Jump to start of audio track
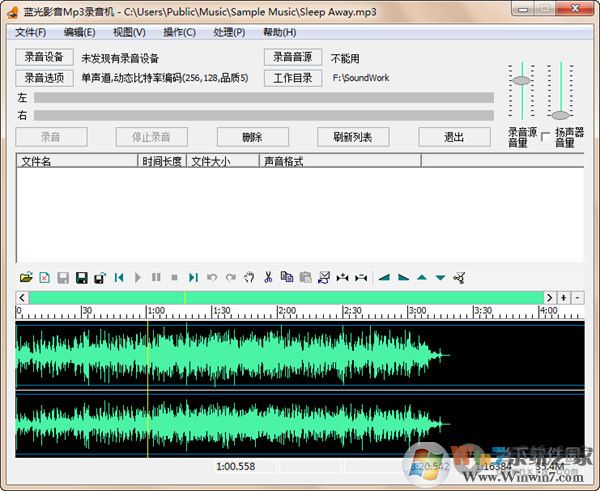Viewport: 600px width, 491px height. point(119,277)
